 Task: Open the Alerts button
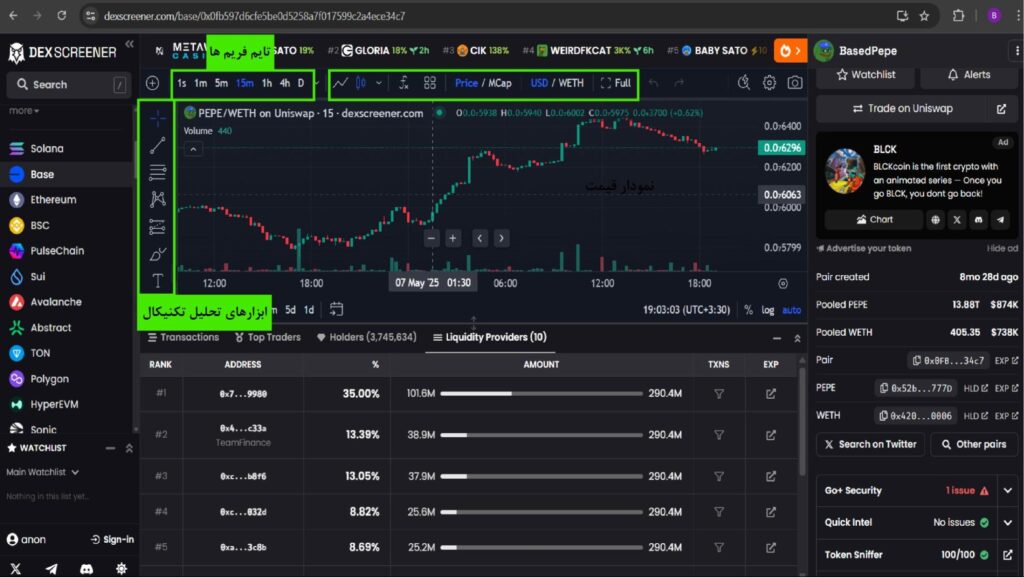(x=969, y=75)
